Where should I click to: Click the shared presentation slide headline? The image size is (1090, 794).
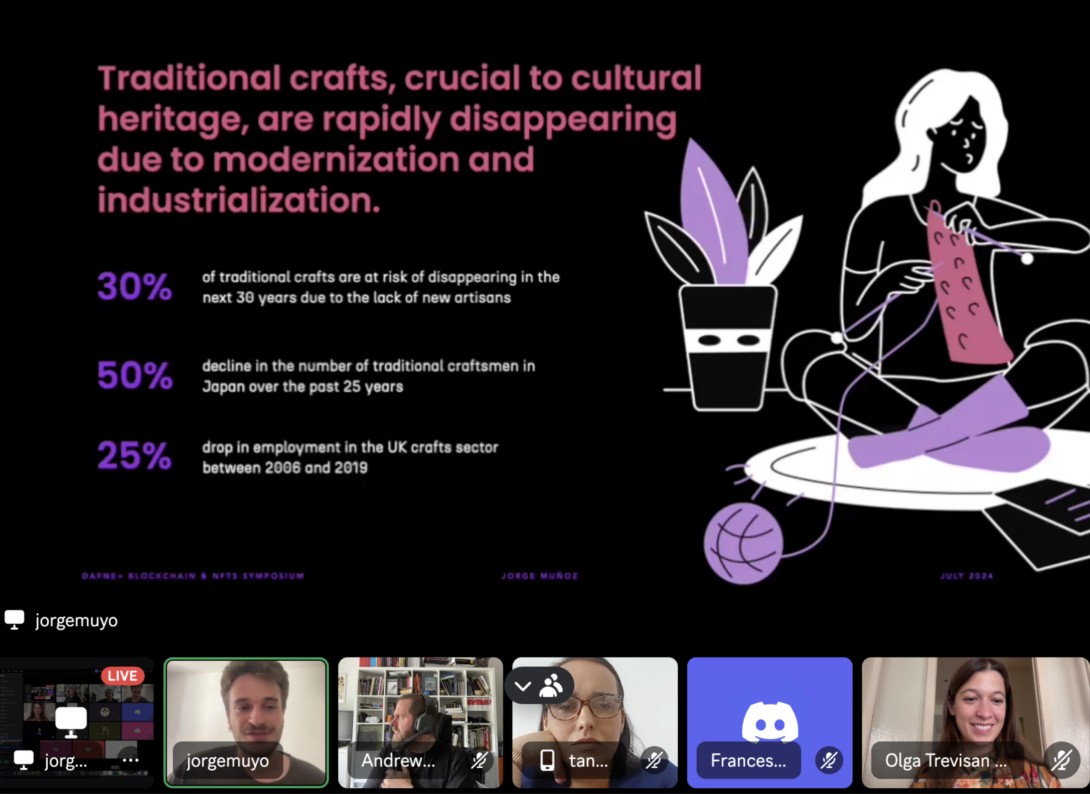pos(399,139)
